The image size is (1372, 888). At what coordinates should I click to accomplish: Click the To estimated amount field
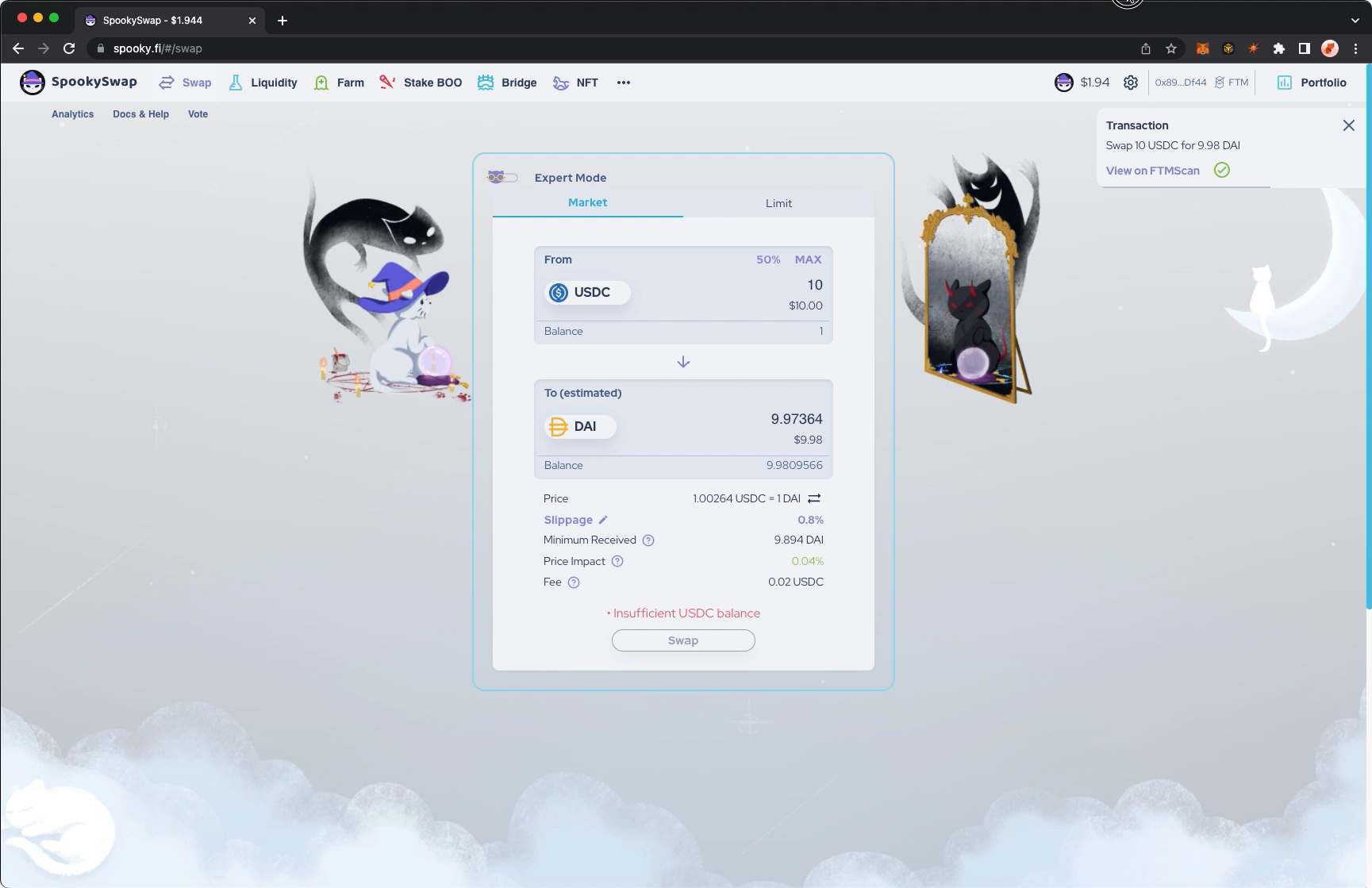(796, 419)
